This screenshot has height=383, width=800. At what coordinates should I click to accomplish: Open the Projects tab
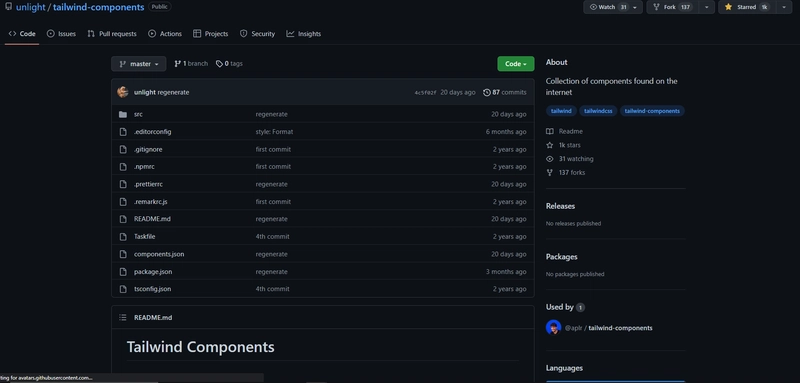pyautogui.click(x=211, y=34)
